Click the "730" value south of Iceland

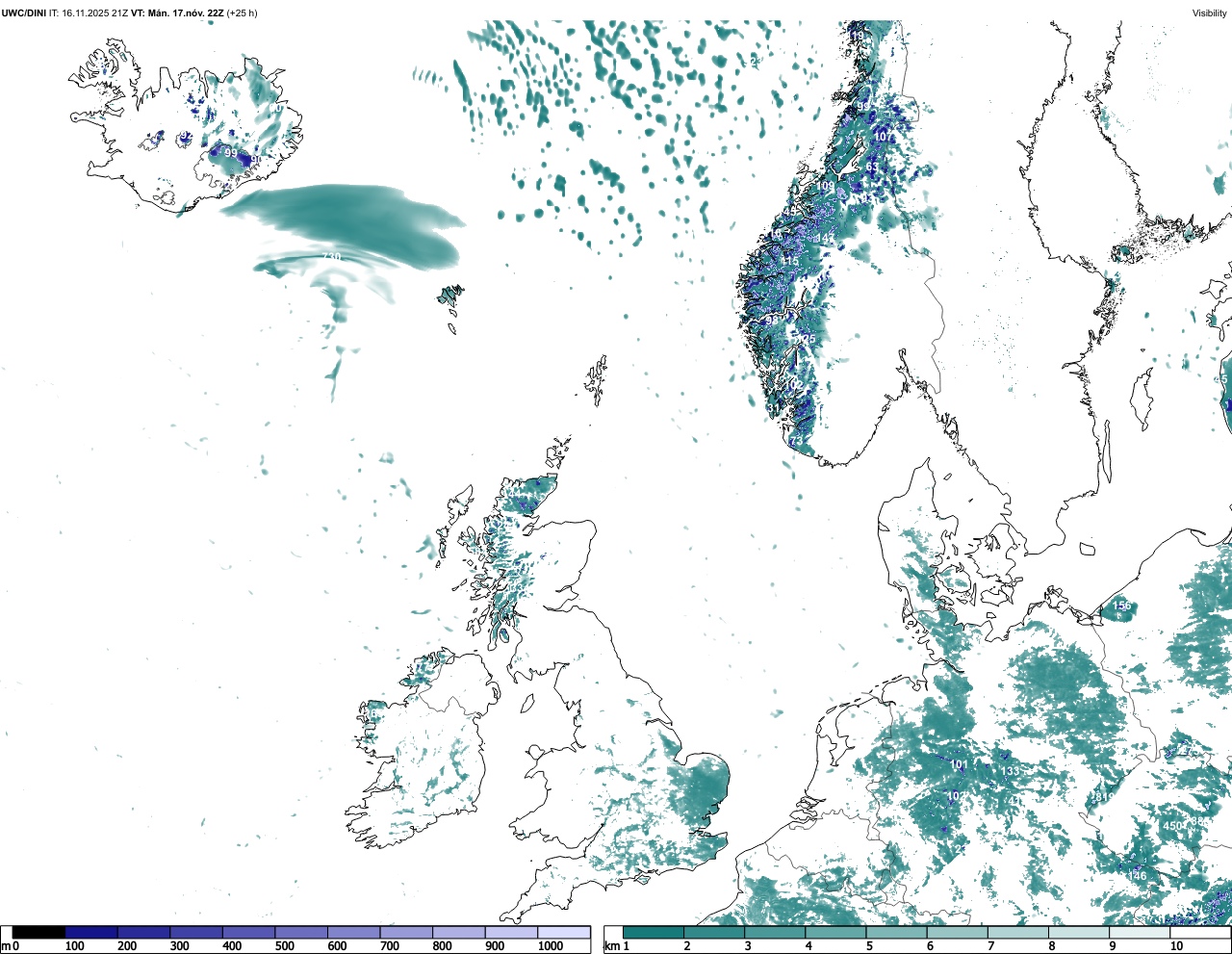coord(331,257)
